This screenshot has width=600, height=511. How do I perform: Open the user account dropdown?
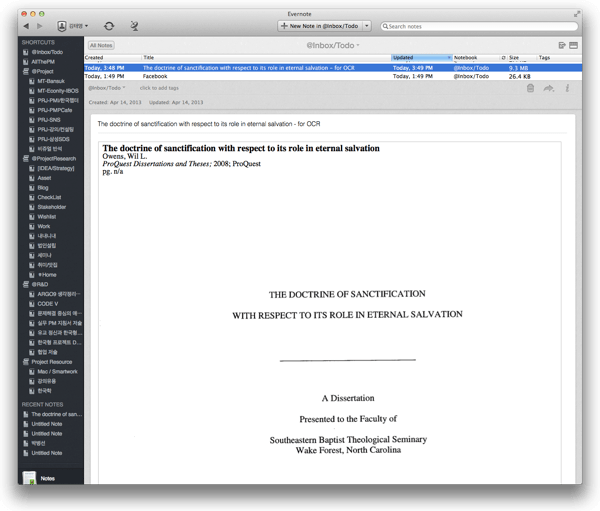tap(72, 25)
